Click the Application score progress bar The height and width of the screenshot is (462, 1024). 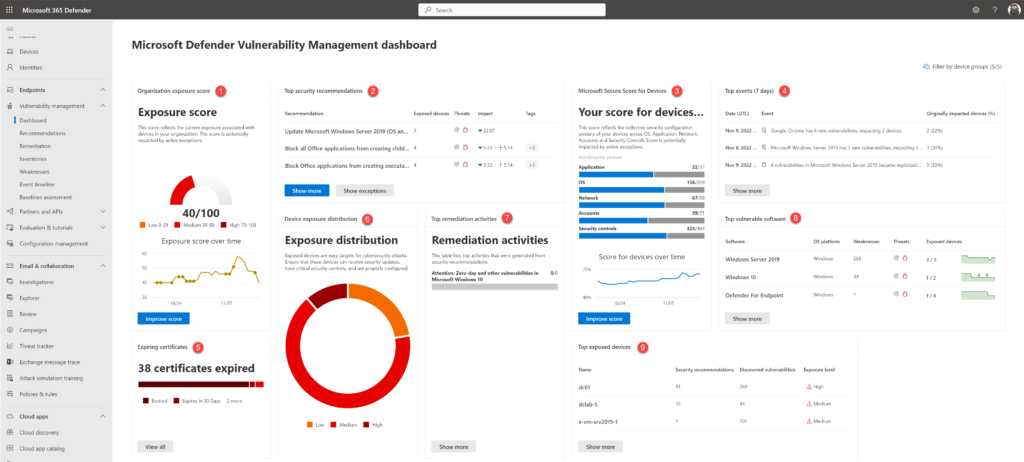[x=641, y=174]
